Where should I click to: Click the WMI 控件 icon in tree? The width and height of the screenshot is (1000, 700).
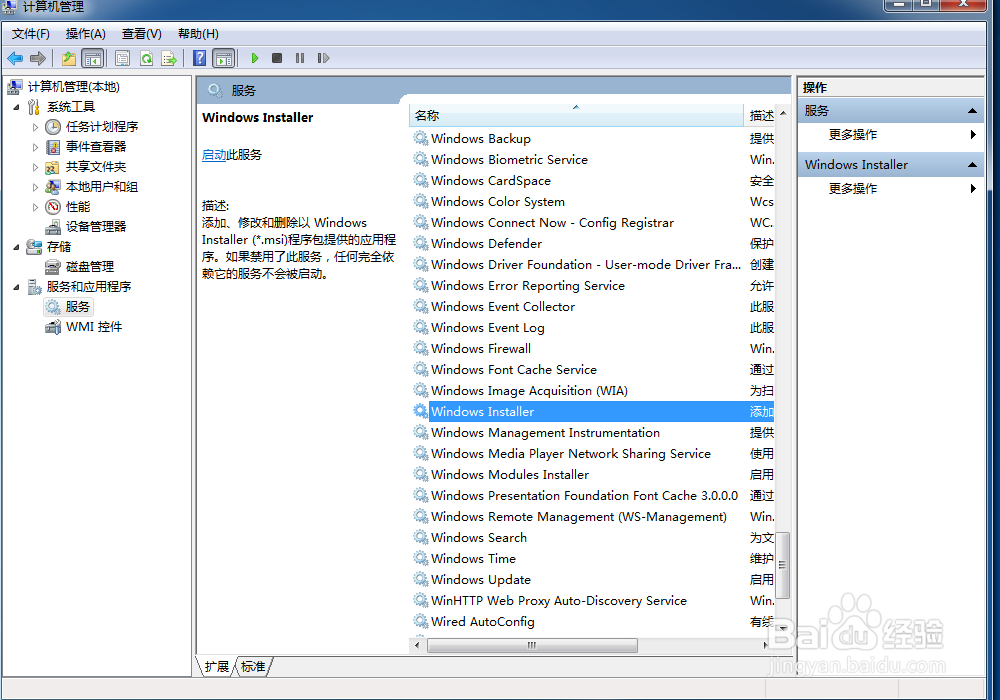click(53, 327)
